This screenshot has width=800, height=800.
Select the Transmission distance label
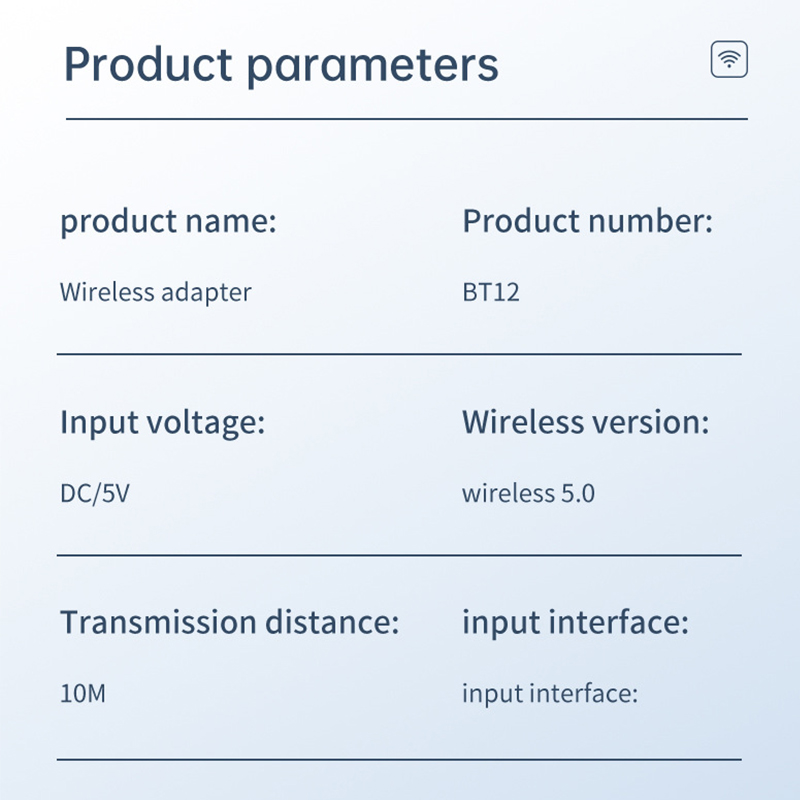[x=230, y=622]
